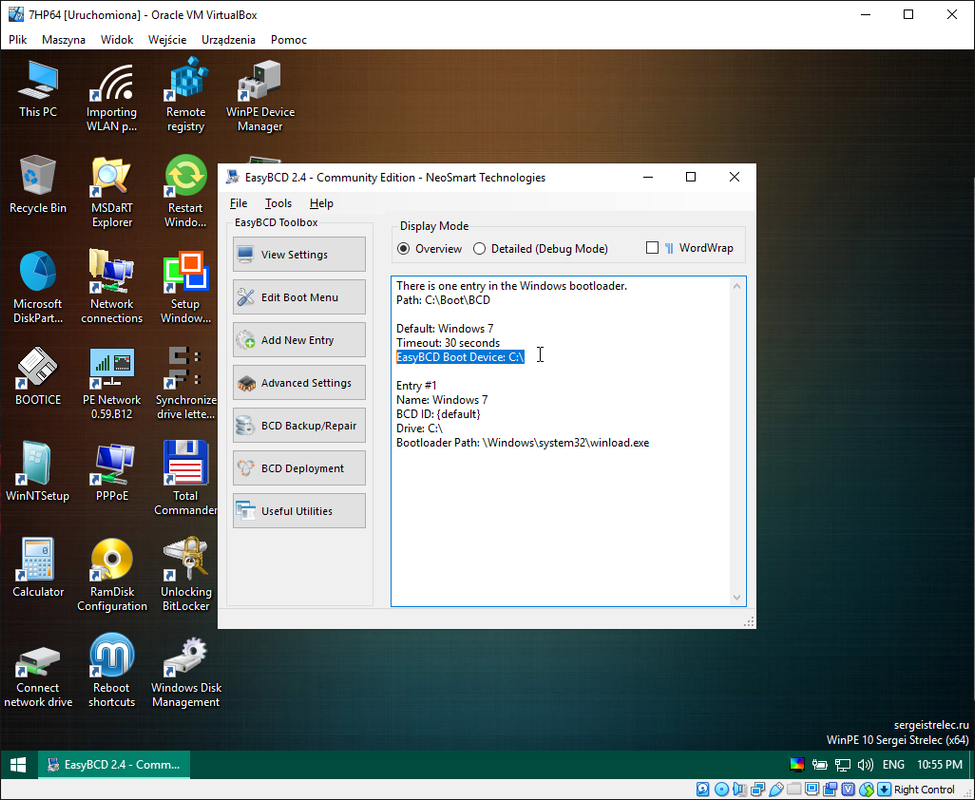Screen dimensions: 975x800
Task: Click scroll down arrow in overview text box
Action: (x=737, y=597)
